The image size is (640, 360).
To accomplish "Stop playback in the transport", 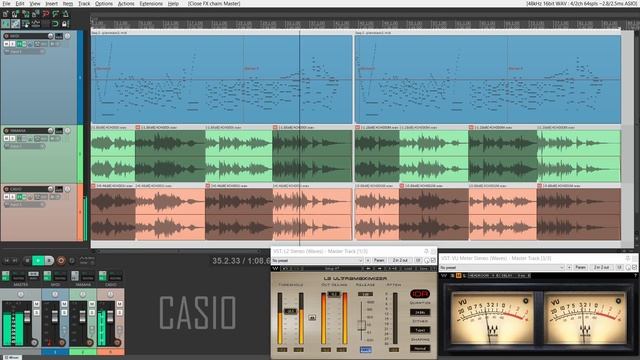I will [27, 260].
